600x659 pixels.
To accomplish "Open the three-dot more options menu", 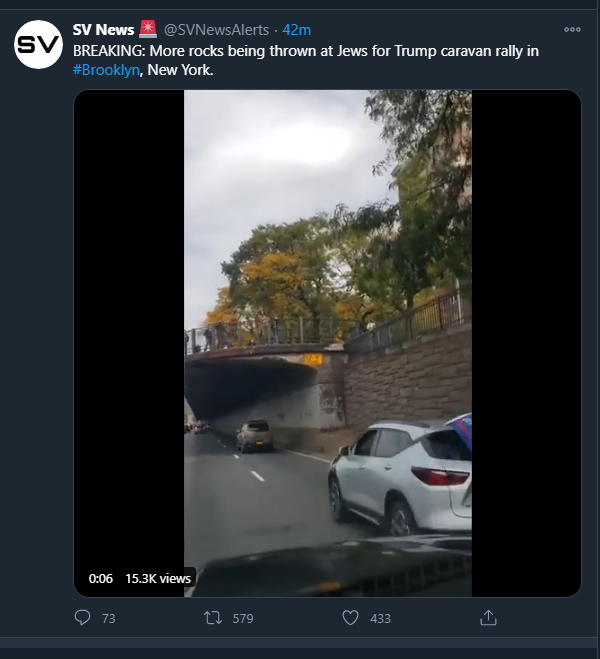I will pos(572,29).
